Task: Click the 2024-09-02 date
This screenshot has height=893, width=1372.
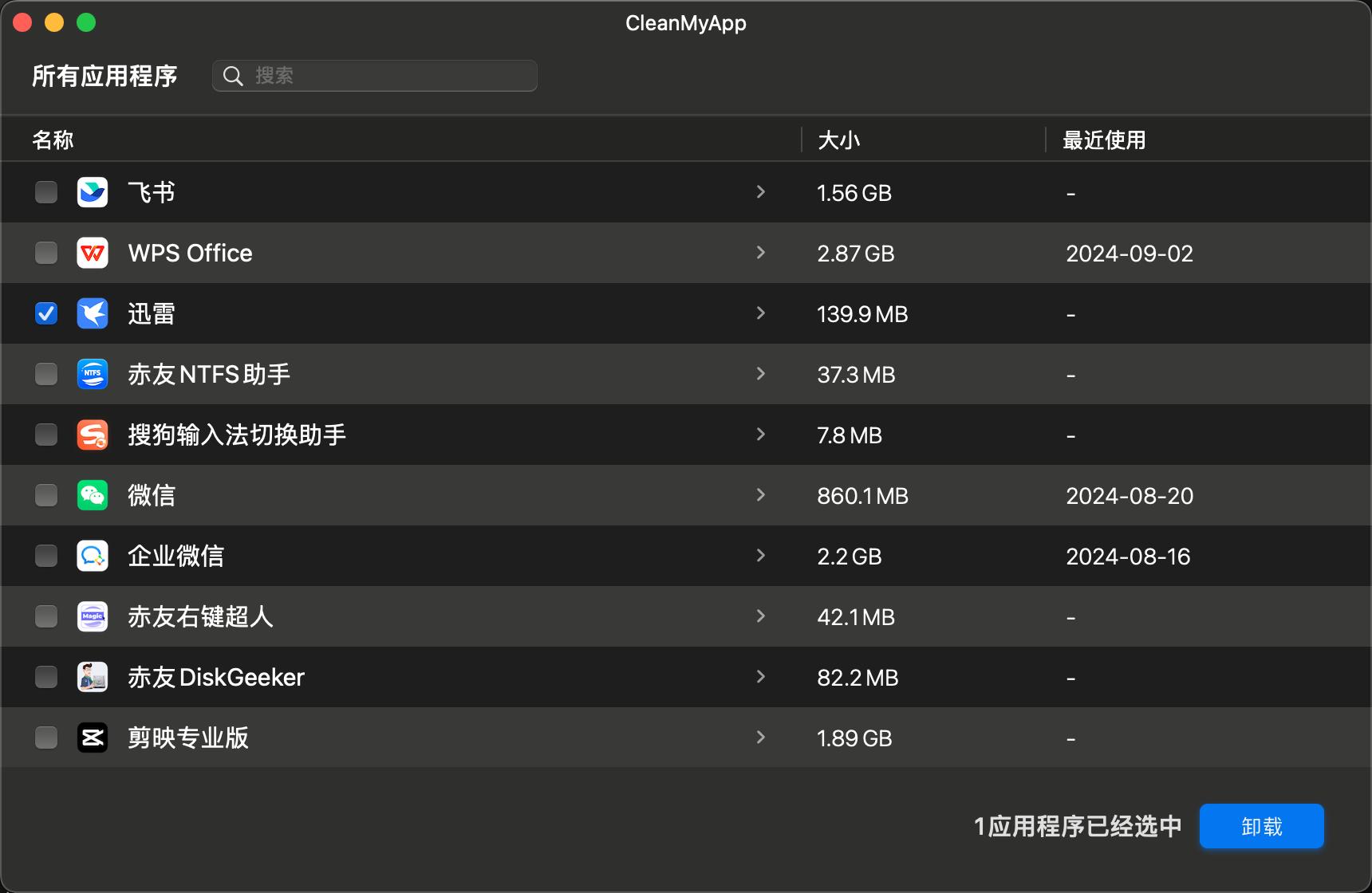Action: tap(1130, 254)
